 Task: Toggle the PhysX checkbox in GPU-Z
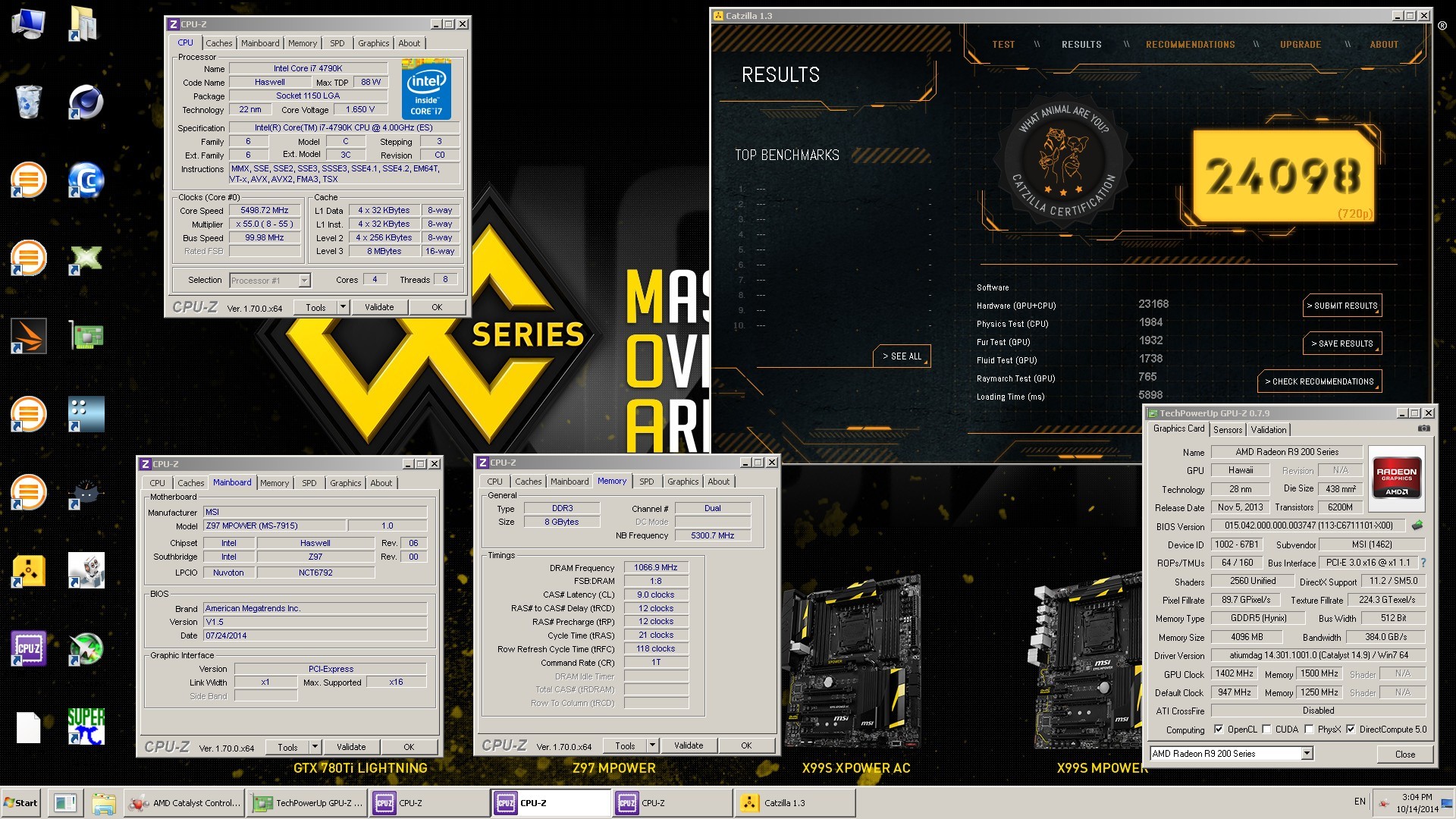point(1309,730)
